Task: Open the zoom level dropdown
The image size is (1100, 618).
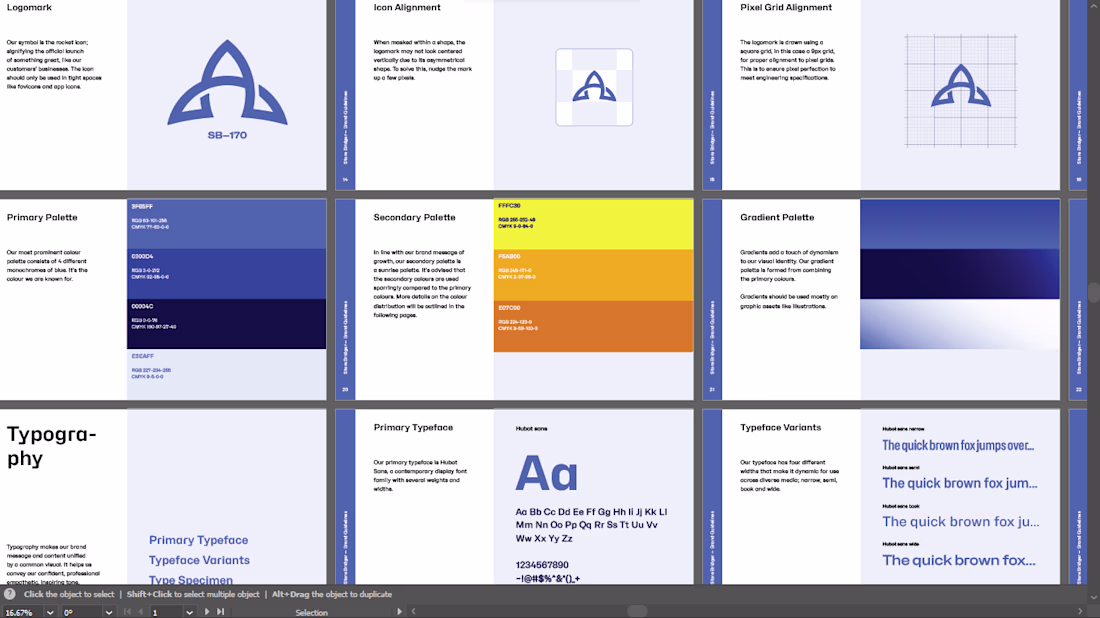Action: coord(50,612)
